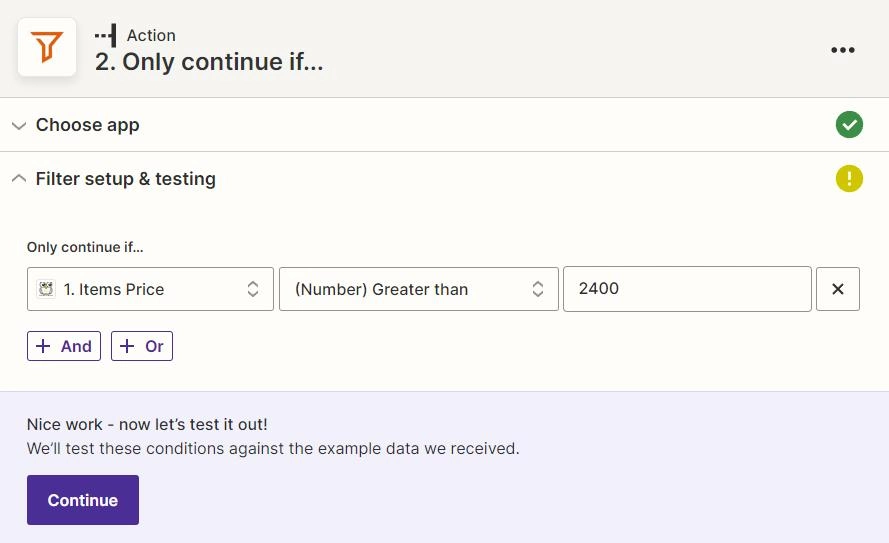Image resolution: width=889 pixels, height=543 pixels.
Task: Remove the filter condition with X
Action: pyautogui.click(x=837, y=289)
